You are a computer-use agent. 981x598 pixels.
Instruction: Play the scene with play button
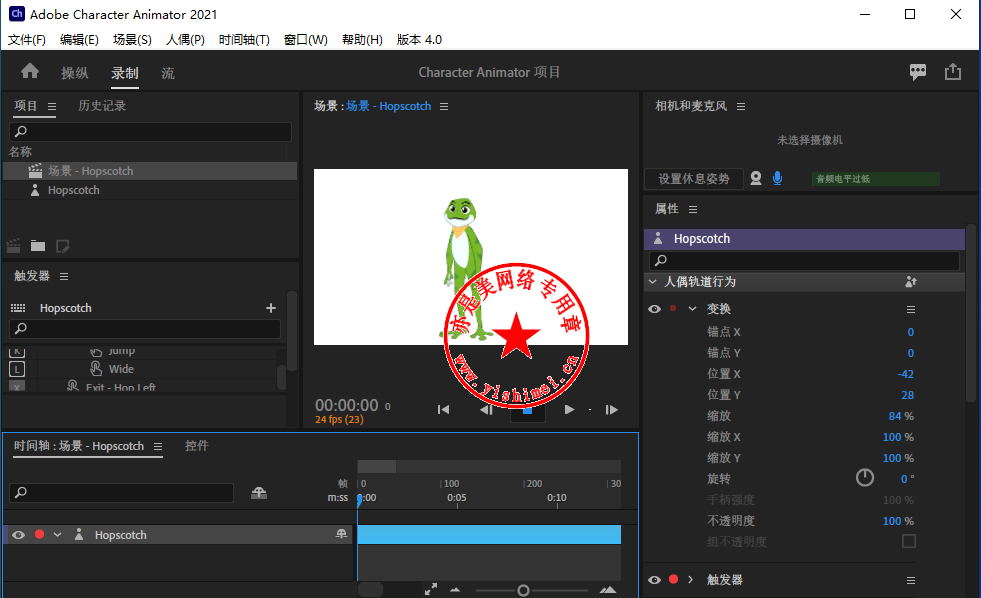point(569,410)
